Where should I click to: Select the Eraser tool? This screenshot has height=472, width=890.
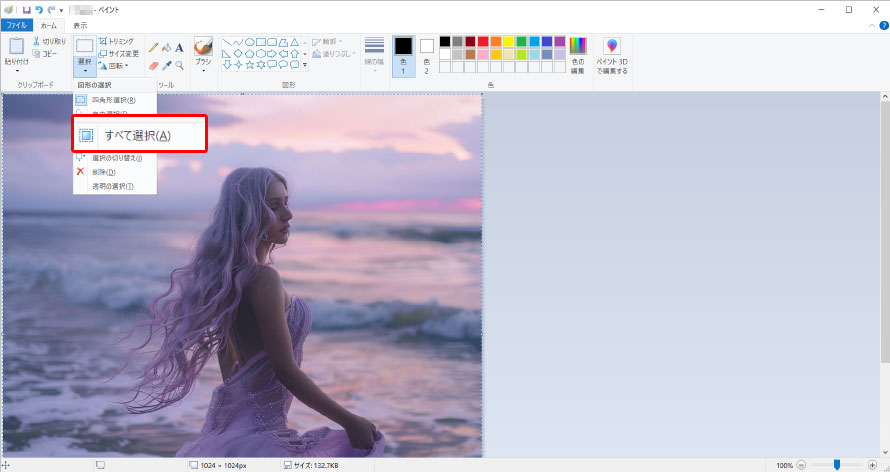pyautogui.click(x=153, y=66)
